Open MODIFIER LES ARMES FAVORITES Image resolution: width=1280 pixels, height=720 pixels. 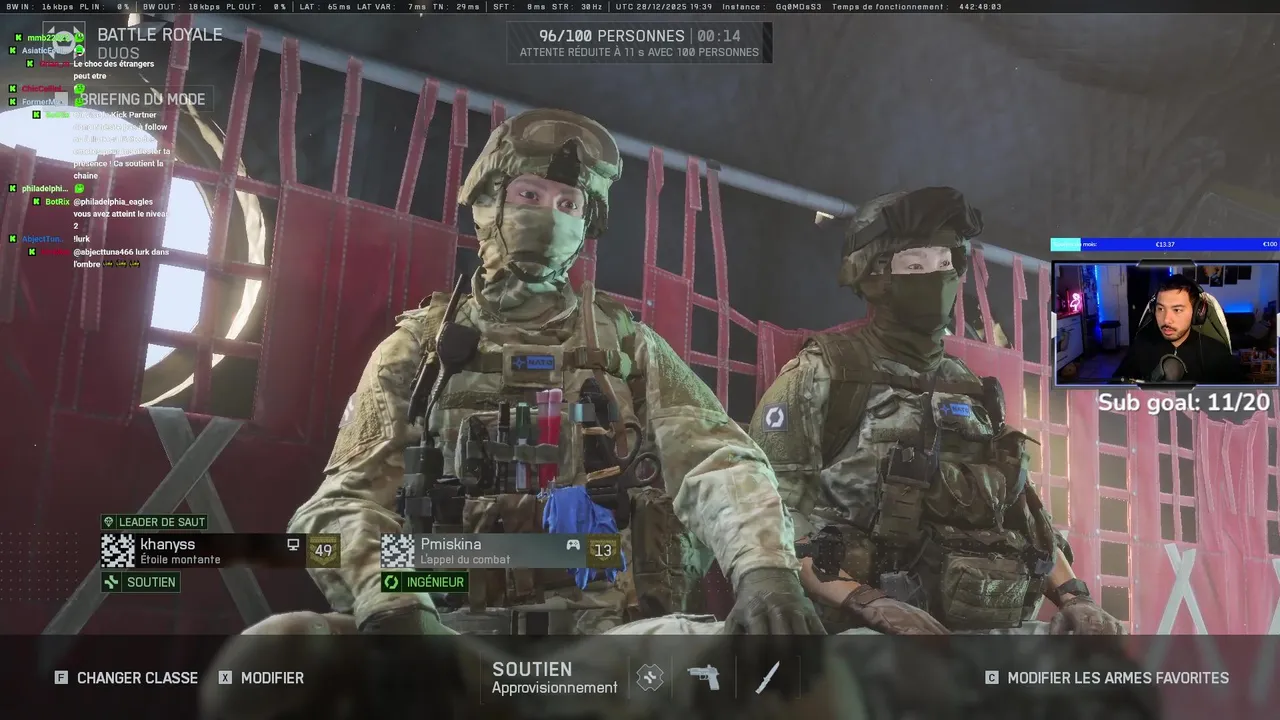(x=1118, y=678)
